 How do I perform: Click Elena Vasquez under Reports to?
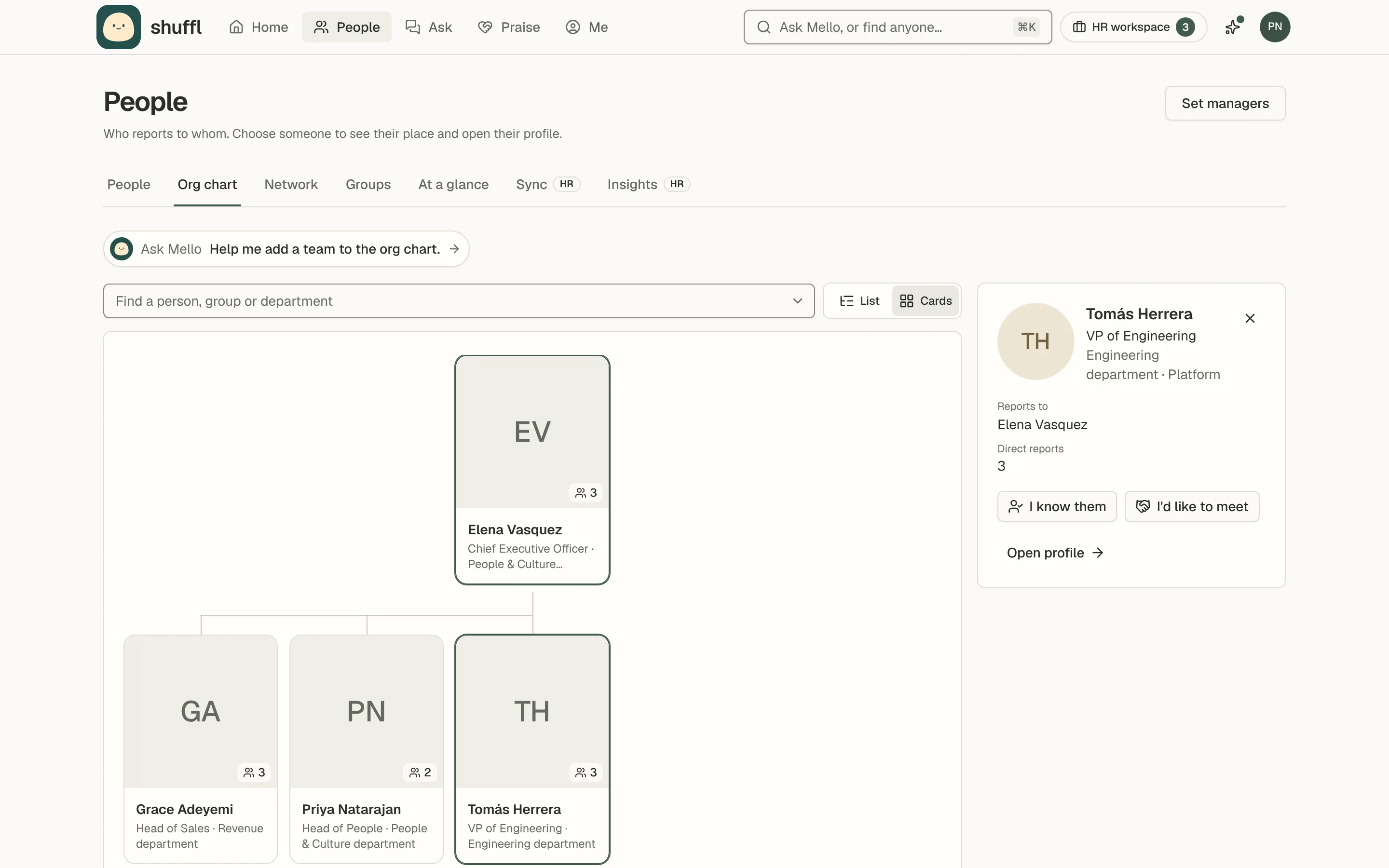[1042, 425]
